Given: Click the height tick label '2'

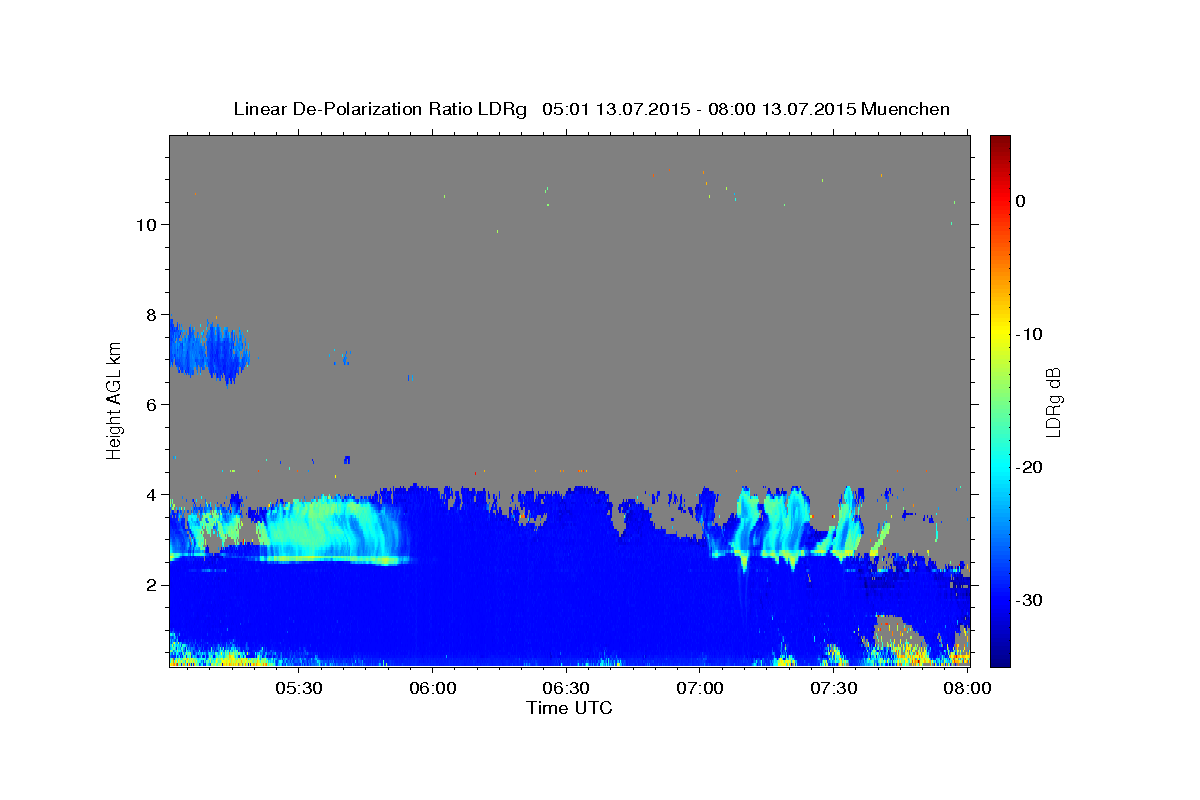Looking at the screenshot, I should 149,584.
